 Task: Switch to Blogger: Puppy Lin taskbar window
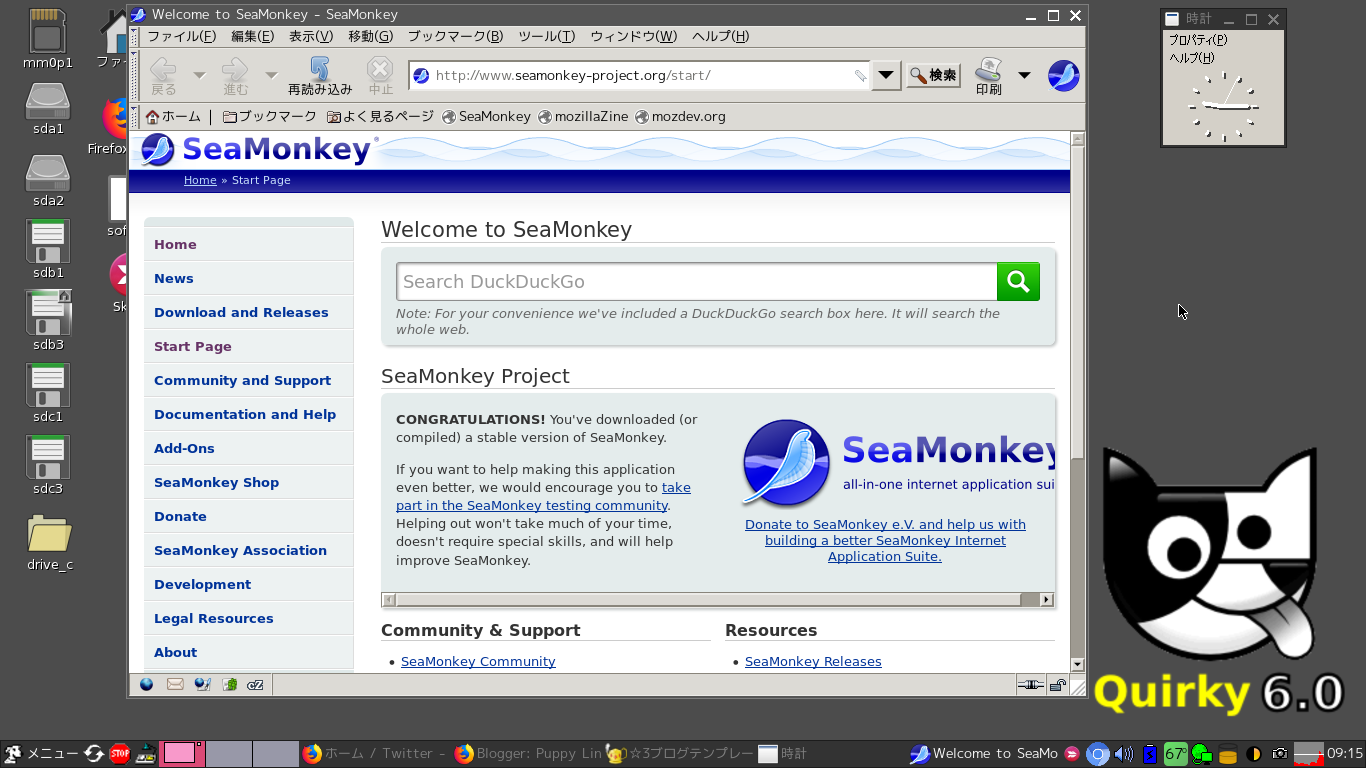527,754
